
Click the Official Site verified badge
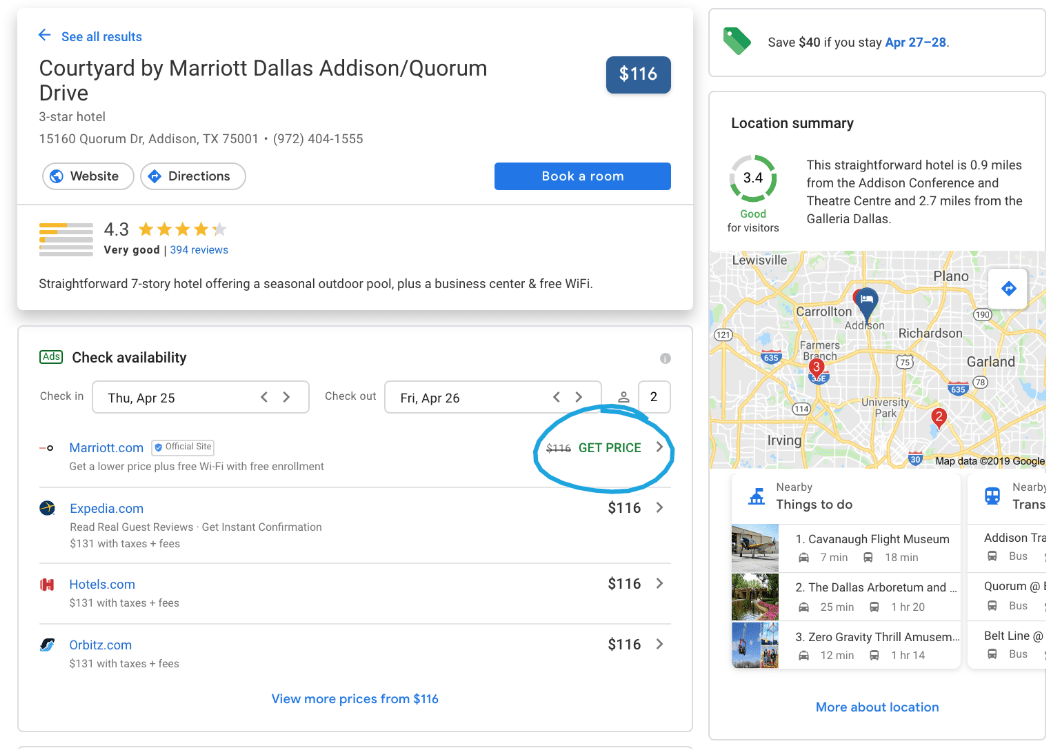pyautogui.click(x=183, y=447)
